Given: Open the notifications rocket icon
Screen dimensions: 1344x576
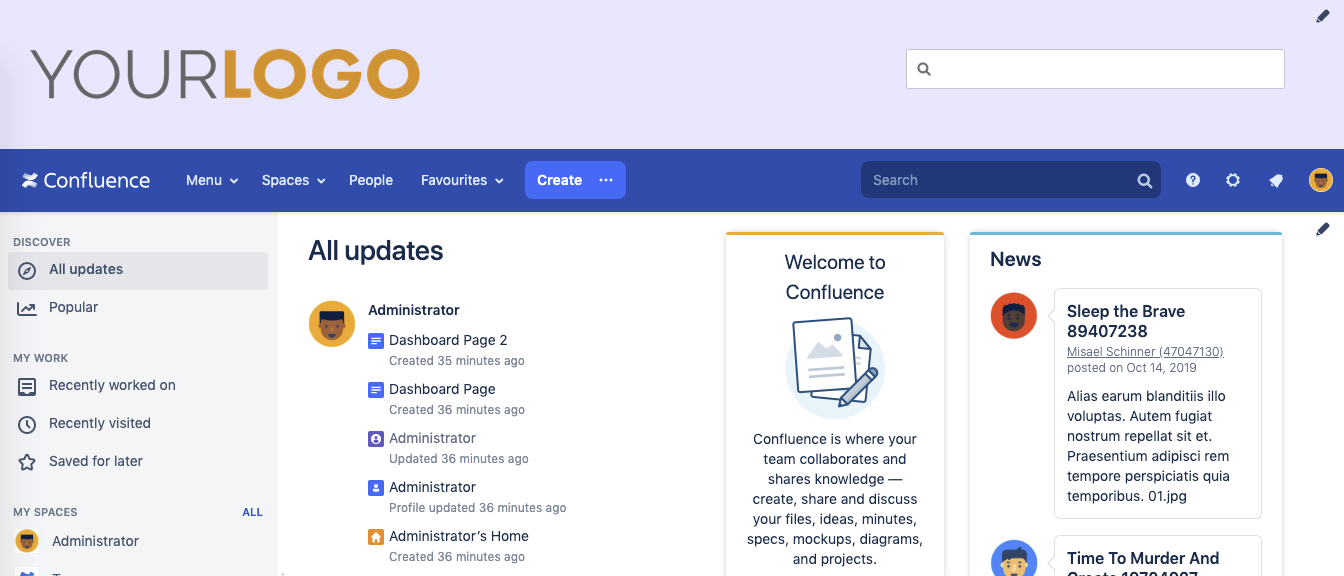Looking at the screenshot, I should pyautogui.click(x=1276, y=180).
